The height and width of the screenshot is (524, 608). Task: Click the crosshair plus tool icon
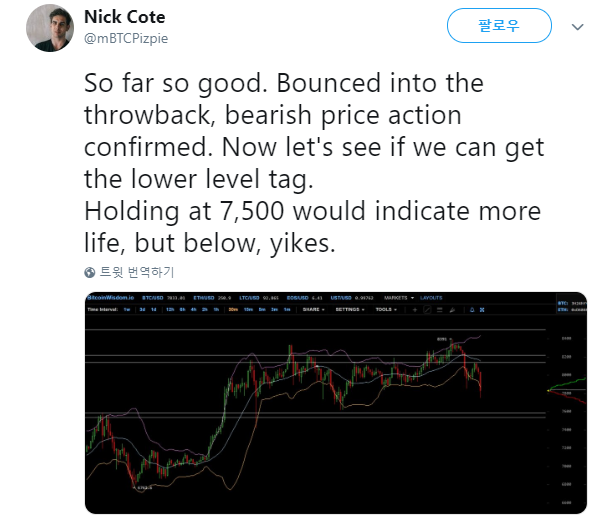[415, 310]
